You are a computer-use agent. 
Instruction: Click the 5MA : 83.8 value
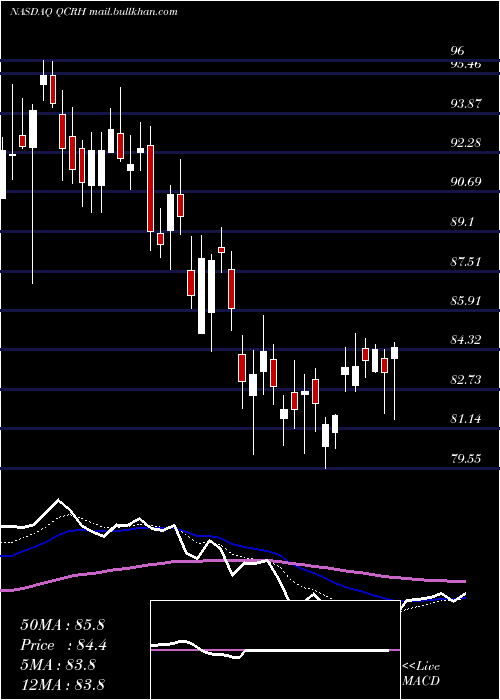[58, 665]
